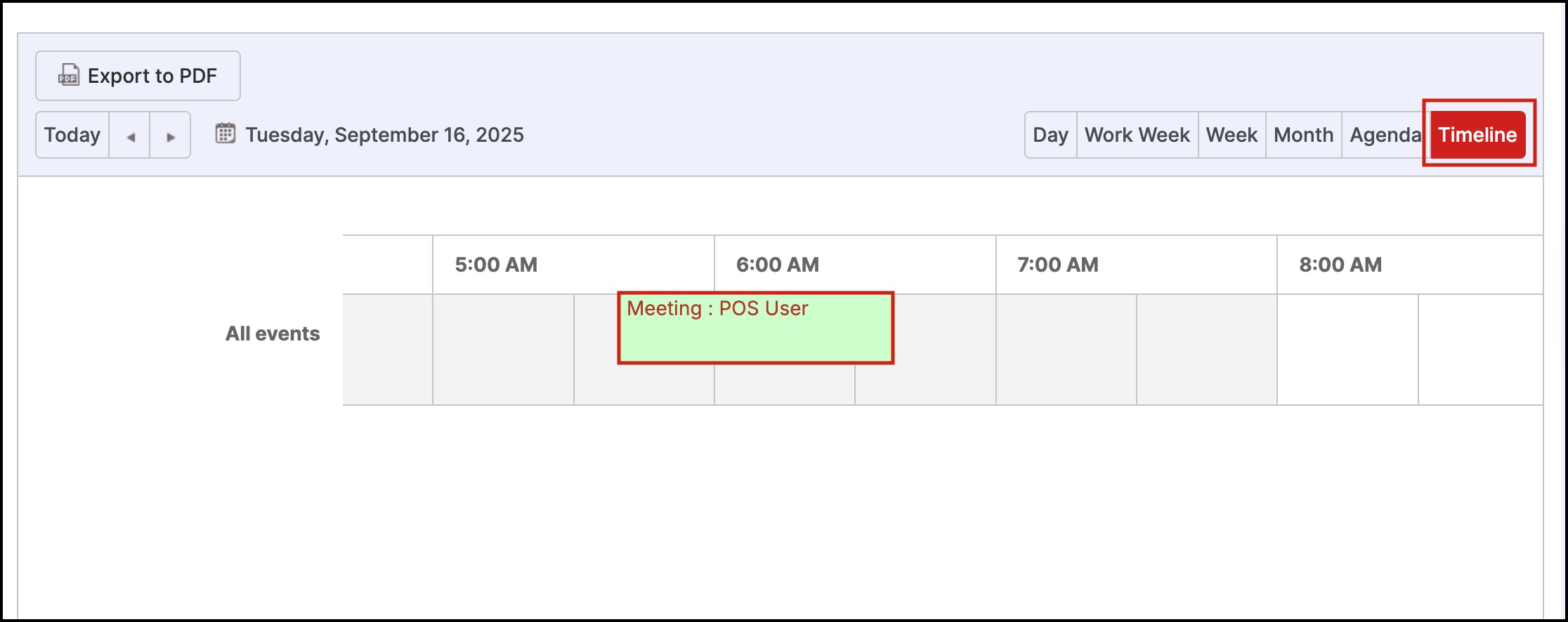Select the Week view
The image size is (1568, 622).
[x=1231, y=135]
